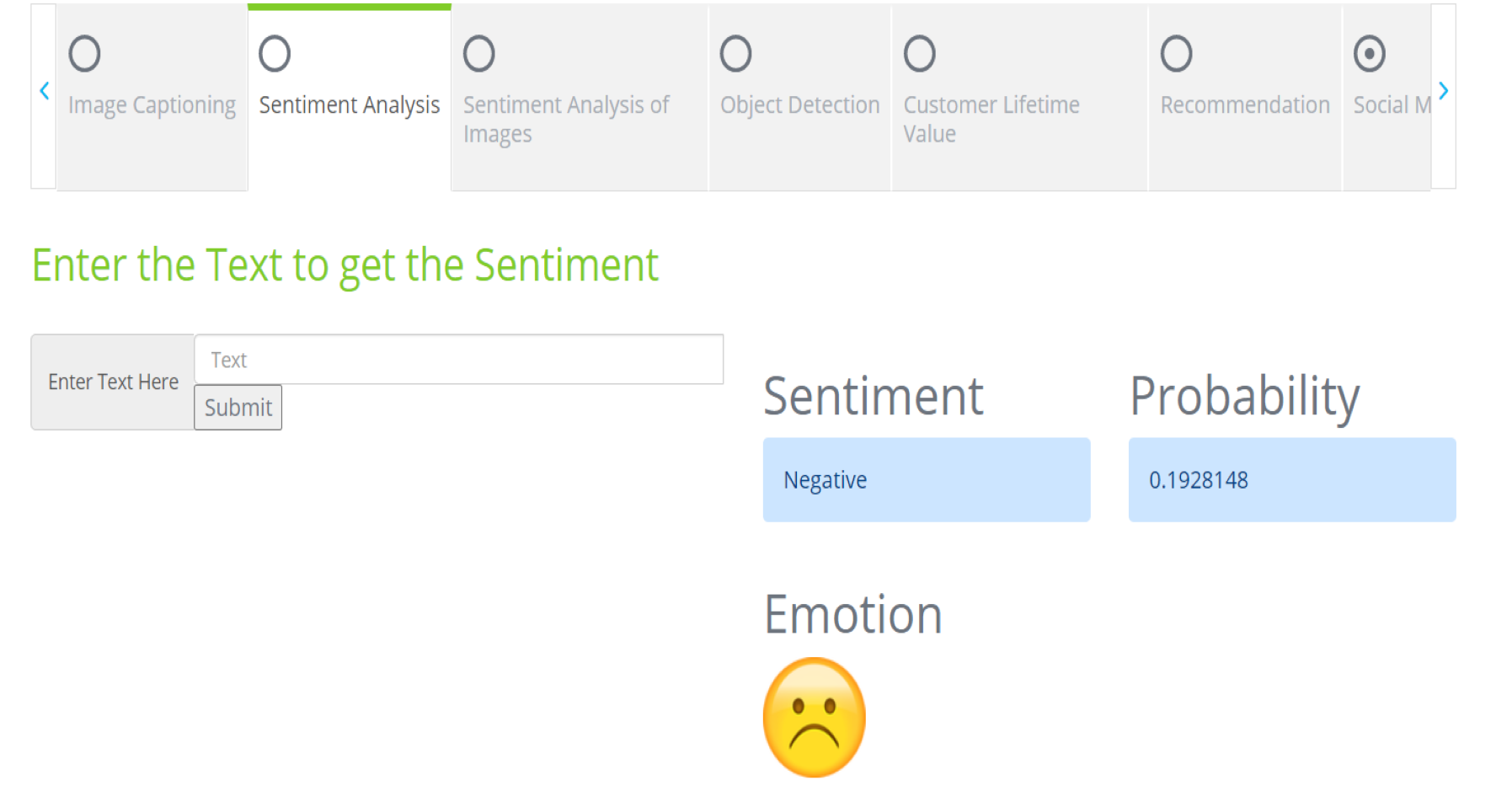Click the Customer Lifetime Value circle icon
This screenshot has height=807, width=1512.
coord(919,54)
